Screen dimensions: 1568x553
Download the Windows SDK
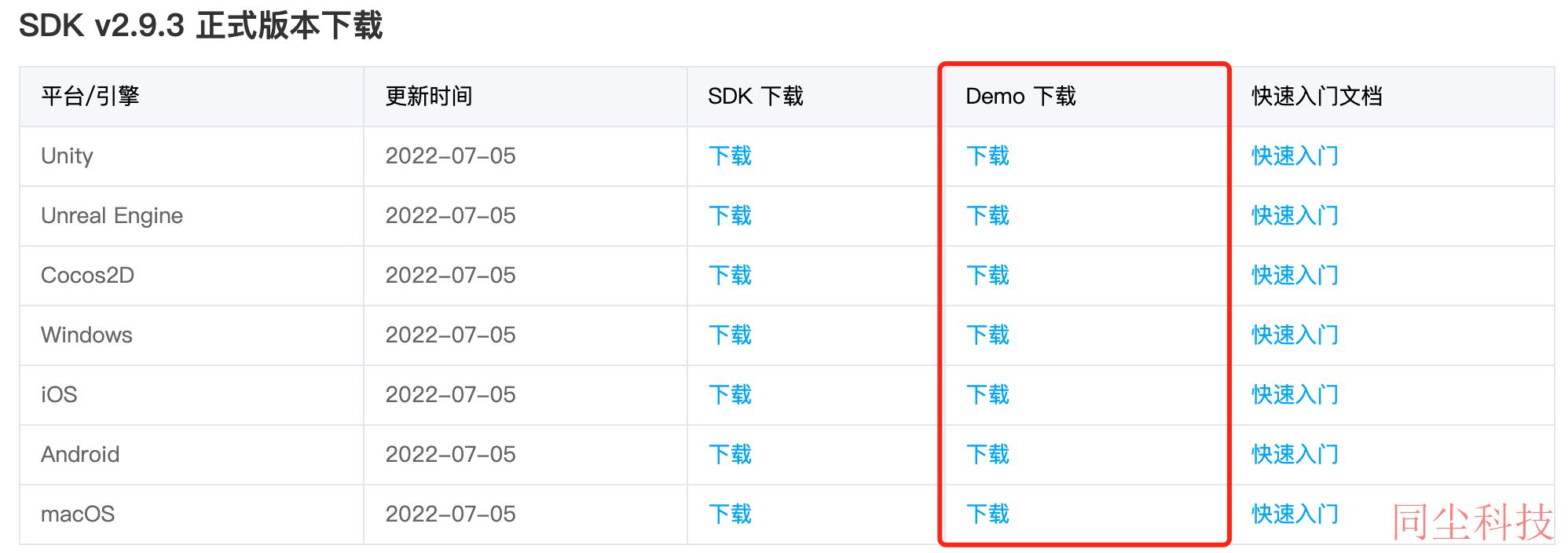(730, 335)
